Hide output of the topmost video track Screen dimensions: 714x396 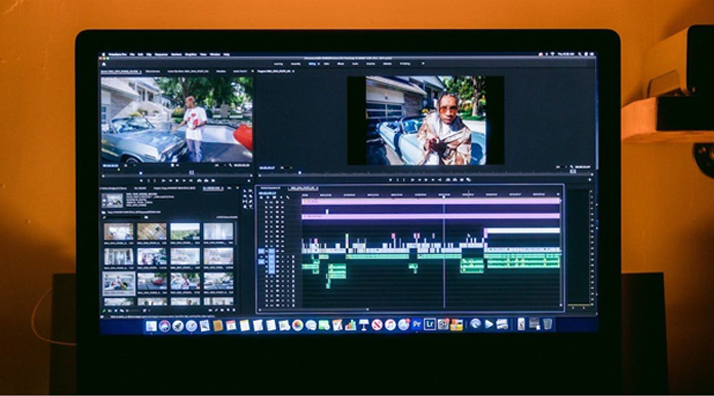(x=282, y=202)
